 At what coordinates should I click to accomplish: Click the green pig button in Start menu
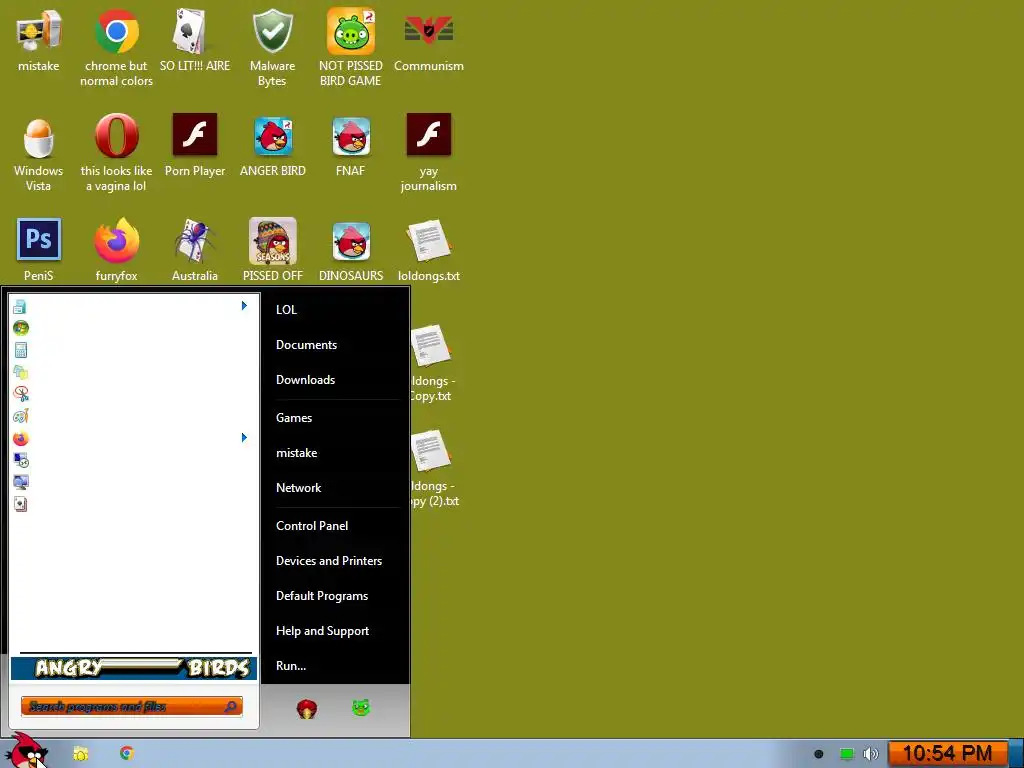pos(361,707)
